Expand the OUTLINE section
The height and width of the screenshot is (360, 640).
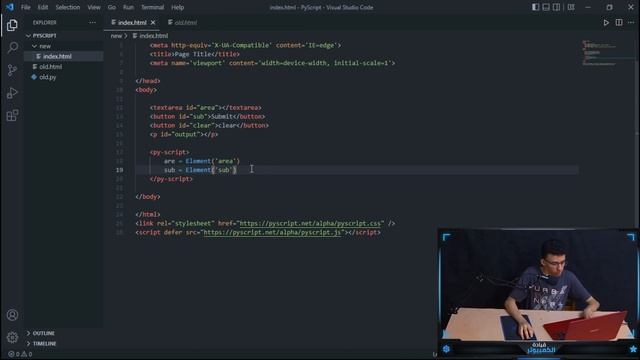click(43, 333)
